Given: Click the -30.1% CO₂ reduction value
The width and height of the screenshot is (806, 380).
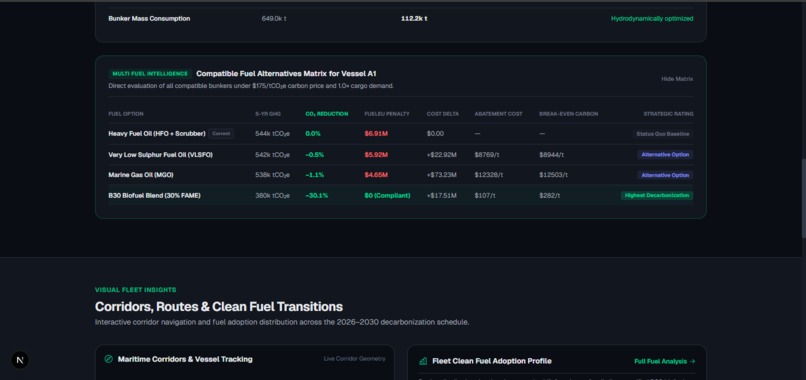Looking at the screenshot, I should pos(317,195).
